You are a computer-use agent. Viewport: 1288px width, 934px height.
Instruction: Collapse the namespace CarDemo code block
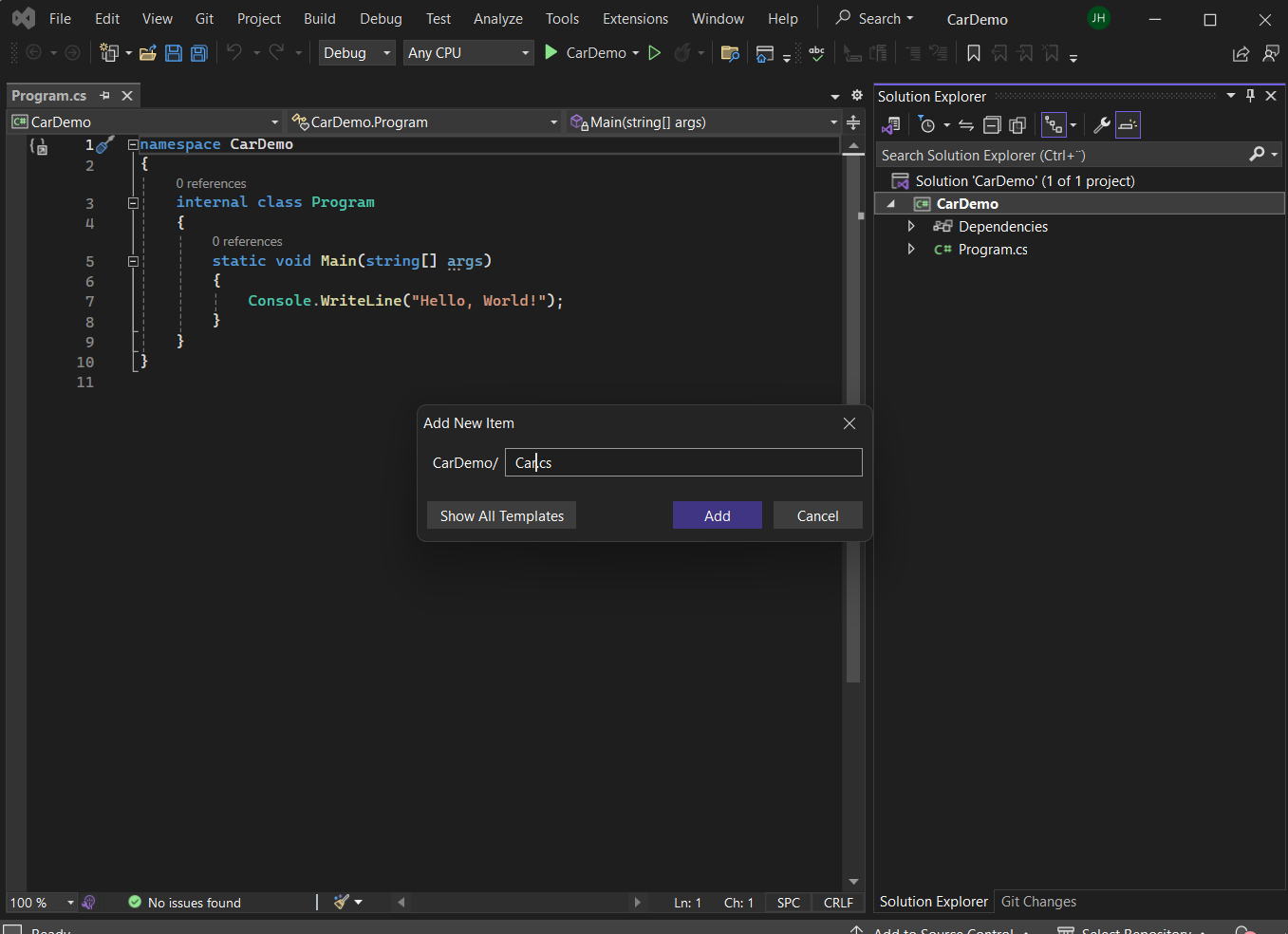[133, 144]
